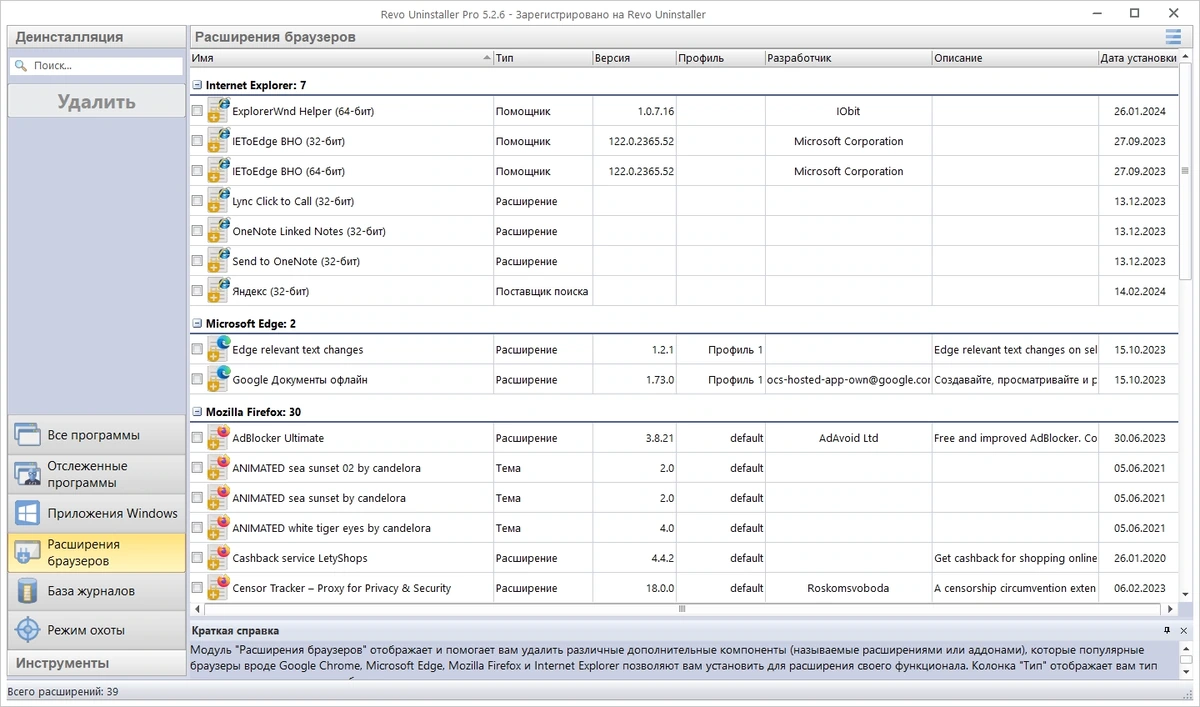Image resolution: width=1200 pixels, height=707 pixels.
Task: Select the OneNote Linked Notes (32-бит) row
Action: pos(684,231)
